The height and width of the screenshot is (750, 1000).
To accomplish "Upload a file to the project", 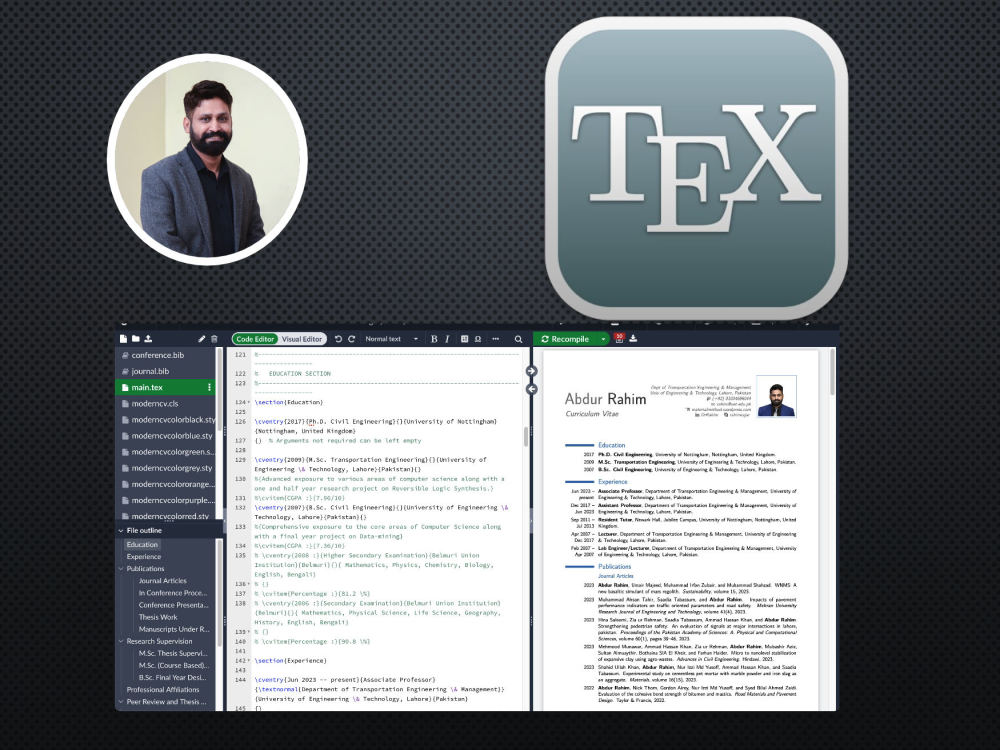I will [x=148, y=339].
